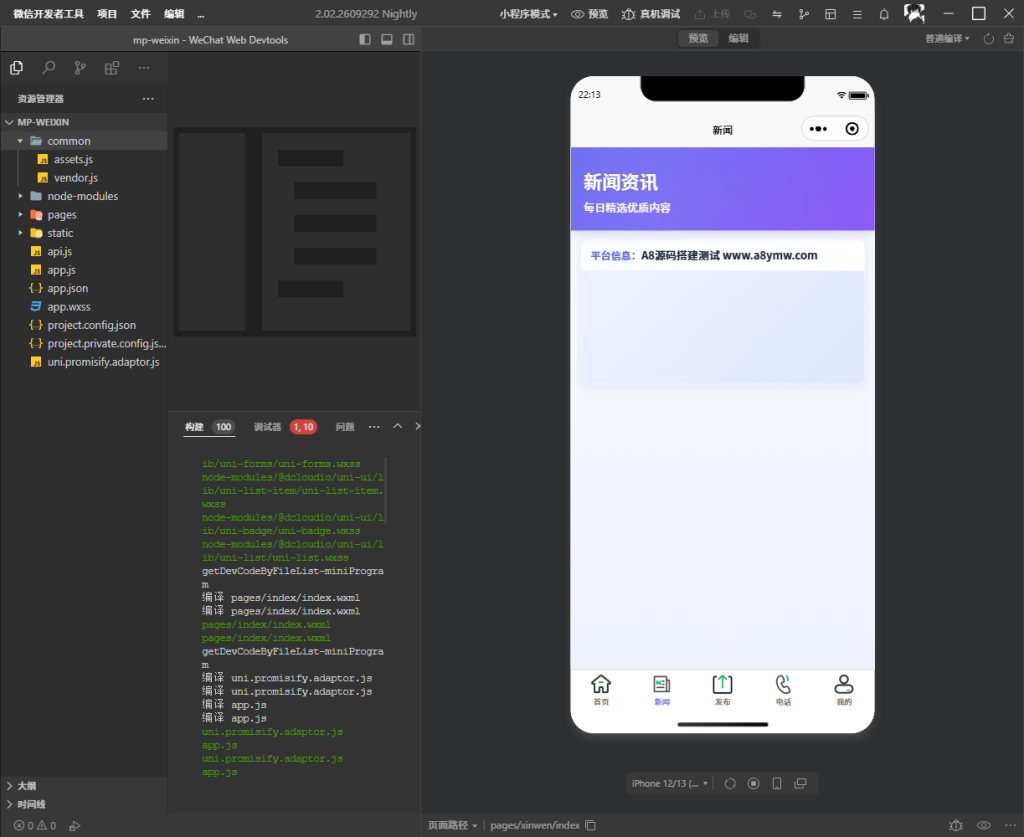The width and height of the screenshot is (1024, 837).
Task: Open the notifications bell
Action: 884,14
